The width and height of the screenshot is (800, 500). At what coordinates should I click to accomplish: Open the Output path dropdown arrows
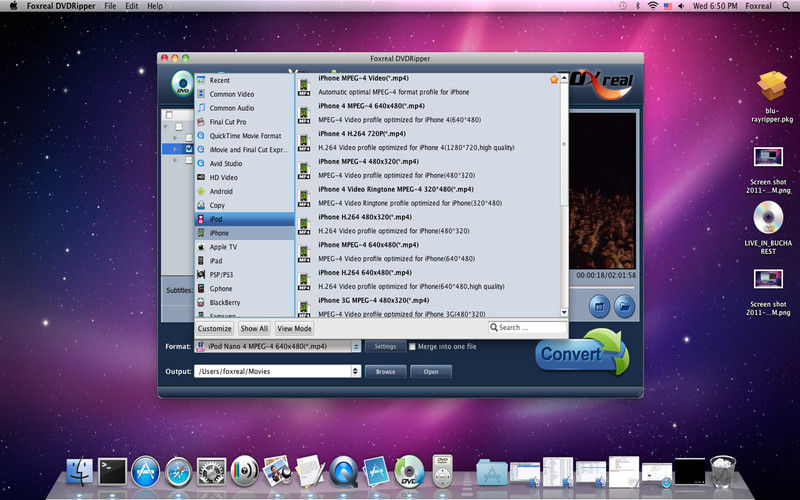pos(355,371)
